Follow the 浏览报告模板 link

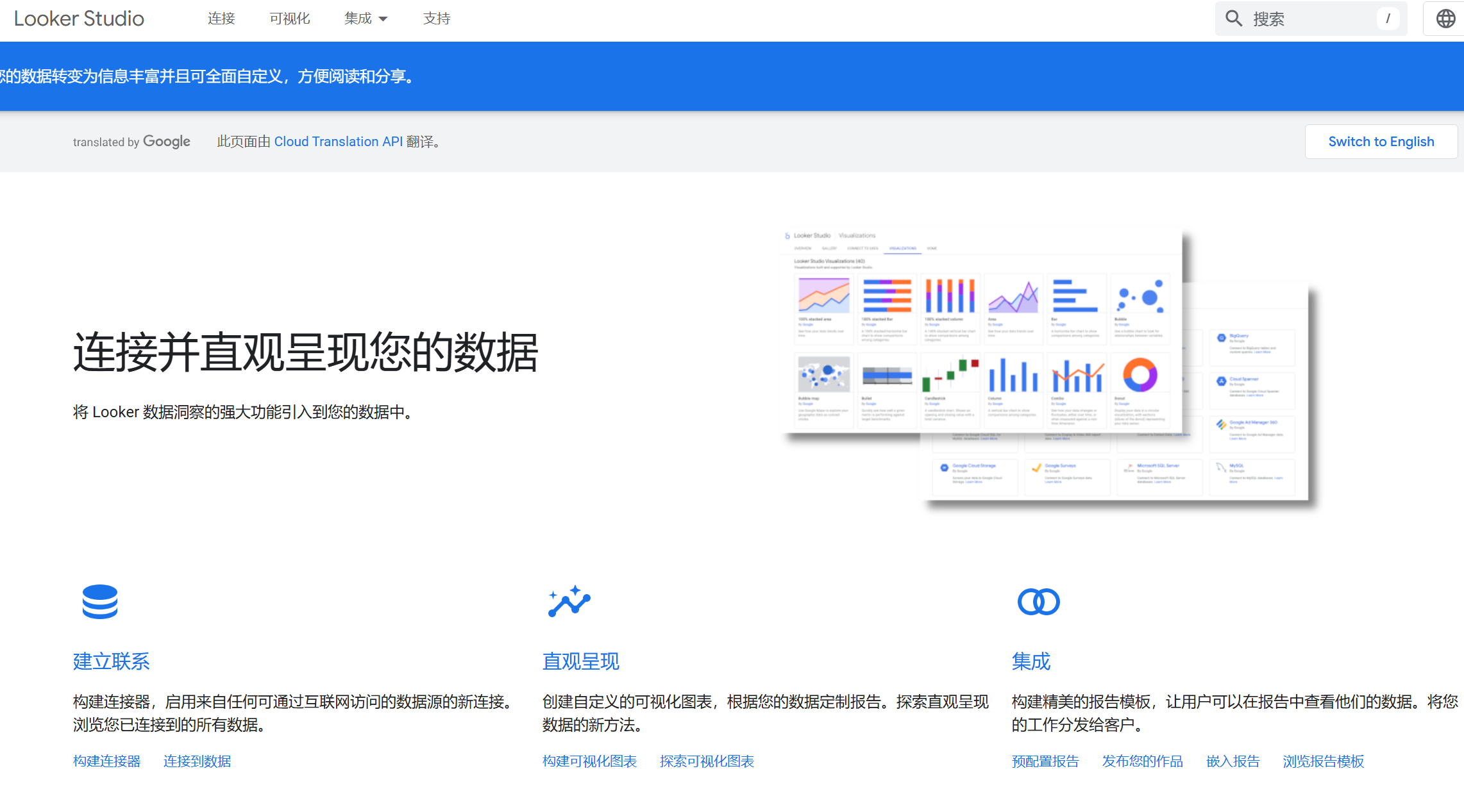pyautogui.click(x=1323, y=761)
